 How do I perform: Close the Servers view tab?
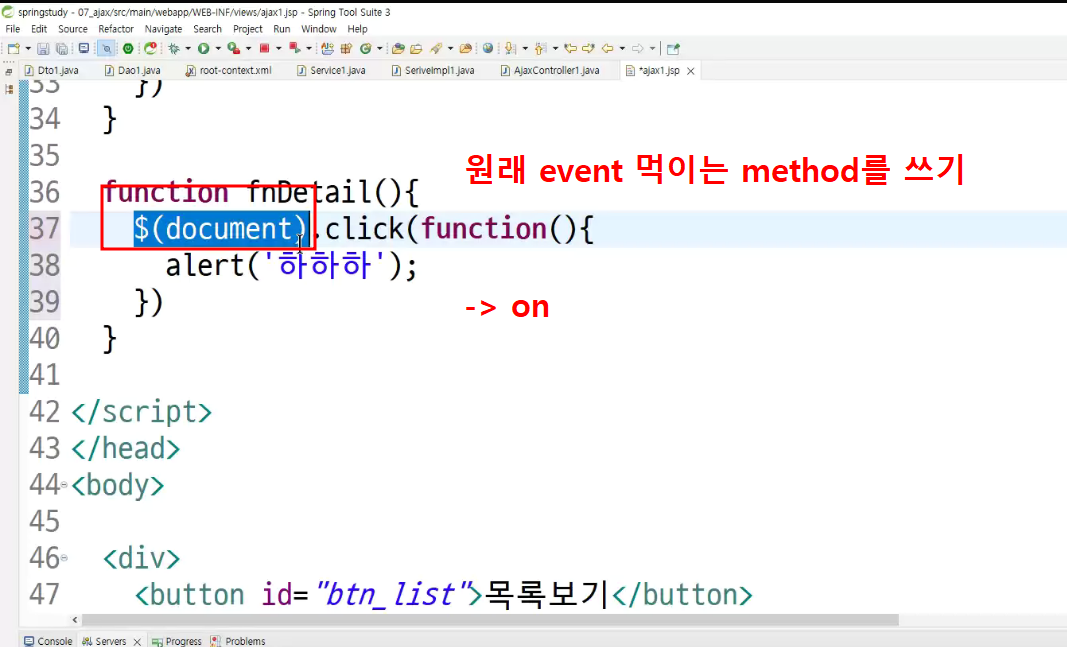pyautogui.click(x=137, y=642)
